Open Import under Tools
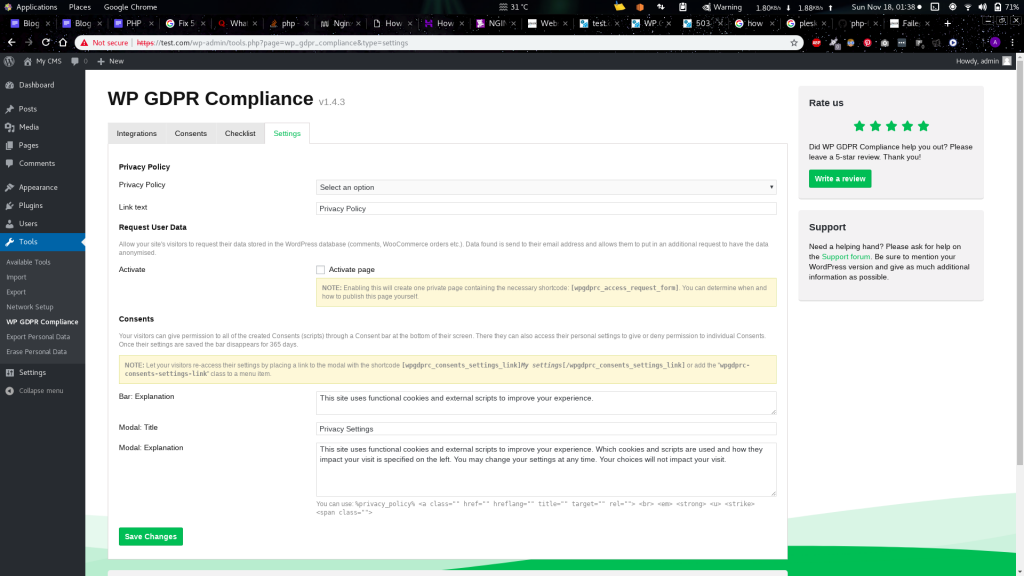1024x576 pixels. point(16,278)
